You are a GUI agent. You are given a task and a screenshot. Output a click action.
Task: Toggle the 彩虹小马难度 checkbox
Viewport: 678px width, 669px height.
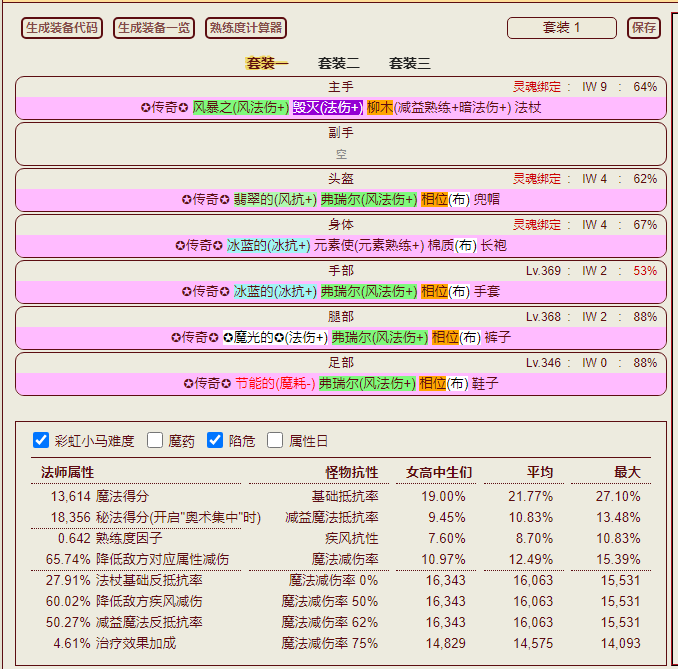click(41, 440)
